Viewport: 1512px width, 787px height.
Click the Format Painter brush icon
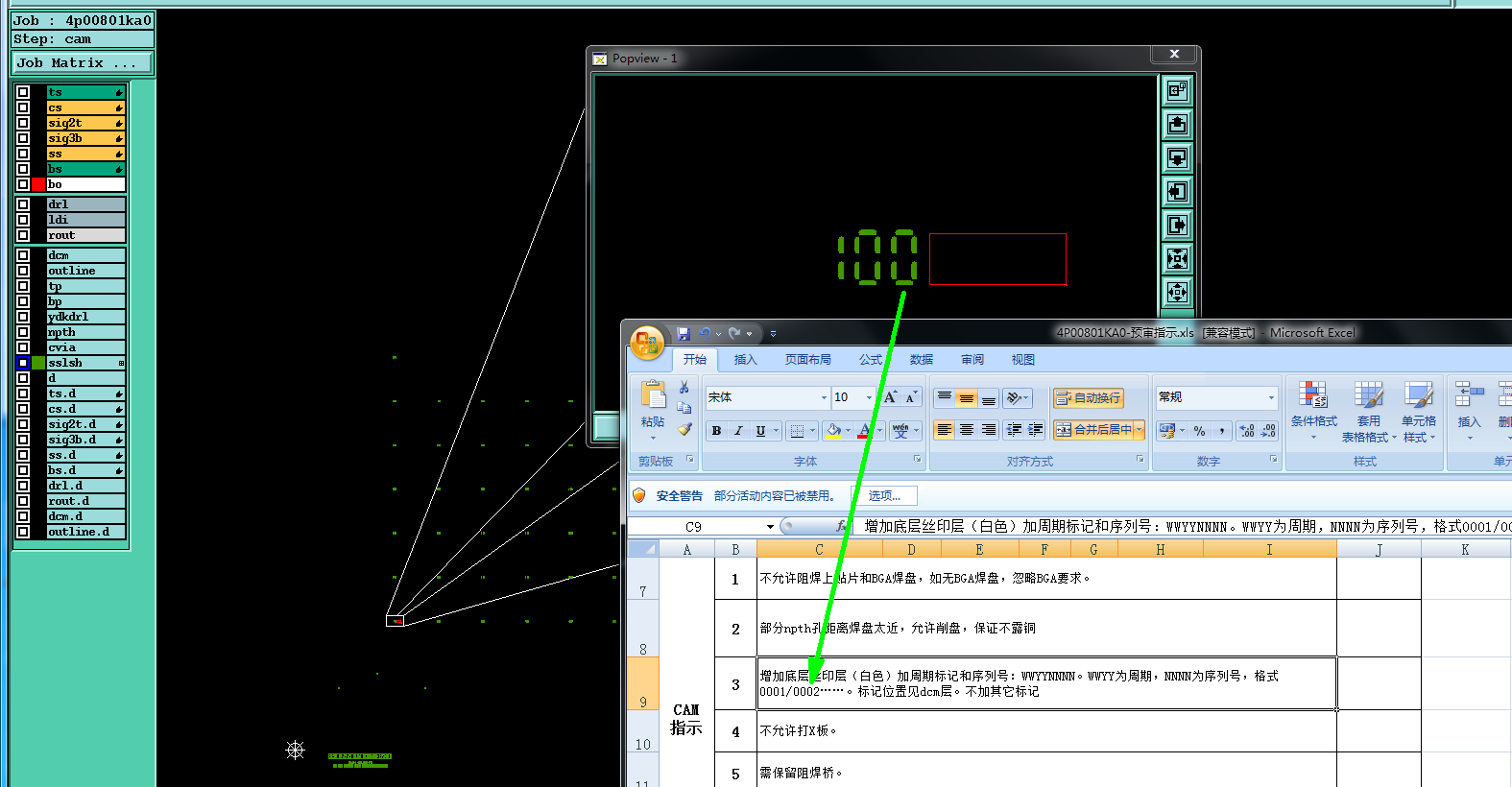pyautogui.click(x=684, y=429)
